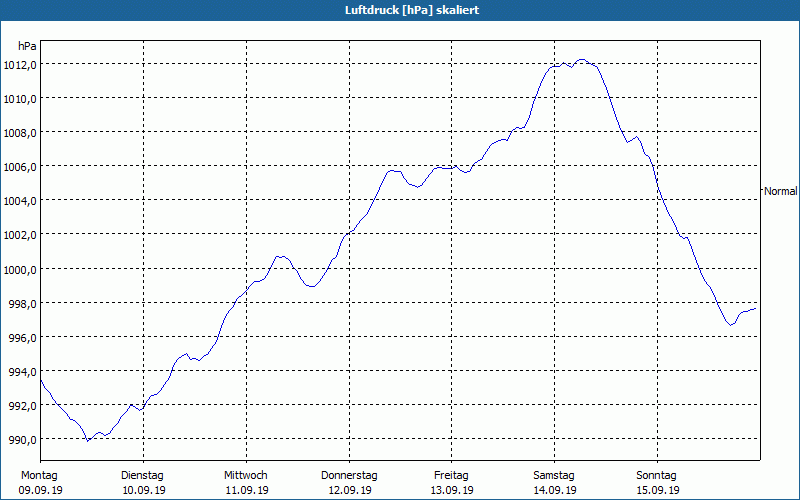Viewport: 800px width, 500px height.
Task: Click the date 09.09.19
Action: coord(41,490)
